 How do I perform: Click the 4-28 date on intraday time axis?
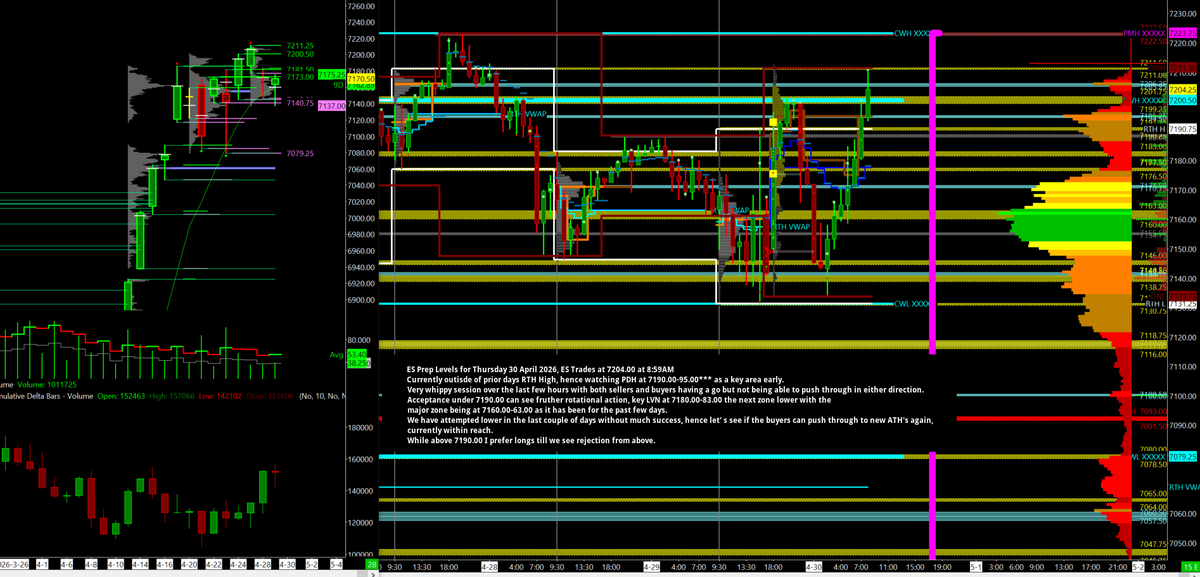[x=490, y=566]
